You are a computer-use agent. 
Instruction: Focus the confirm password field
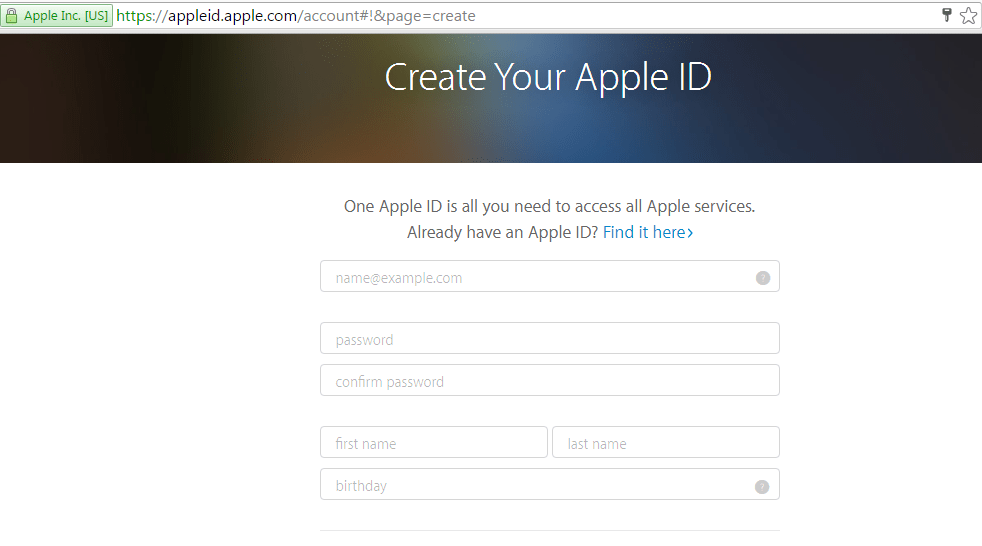[550, 380]
